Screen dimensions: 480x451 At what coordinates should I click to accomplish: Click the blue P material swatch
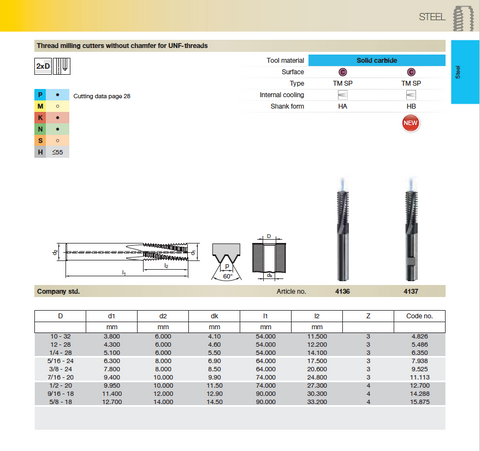[x=40, y=95]
